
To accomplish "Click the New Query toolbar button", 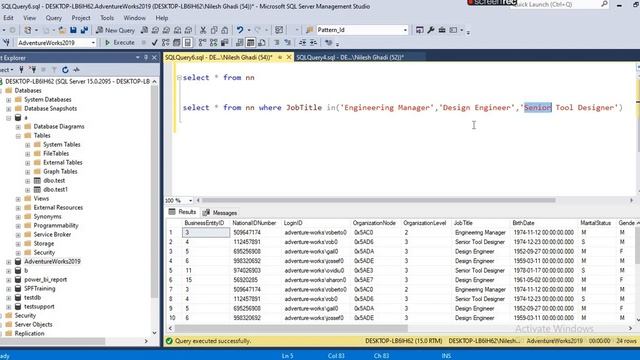I will click(x=116, y=30).
